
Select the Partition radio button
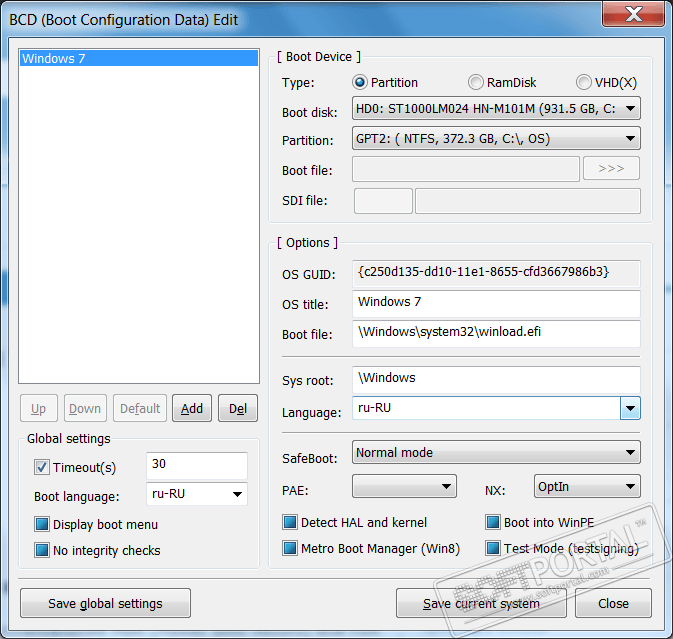[359, 82]
